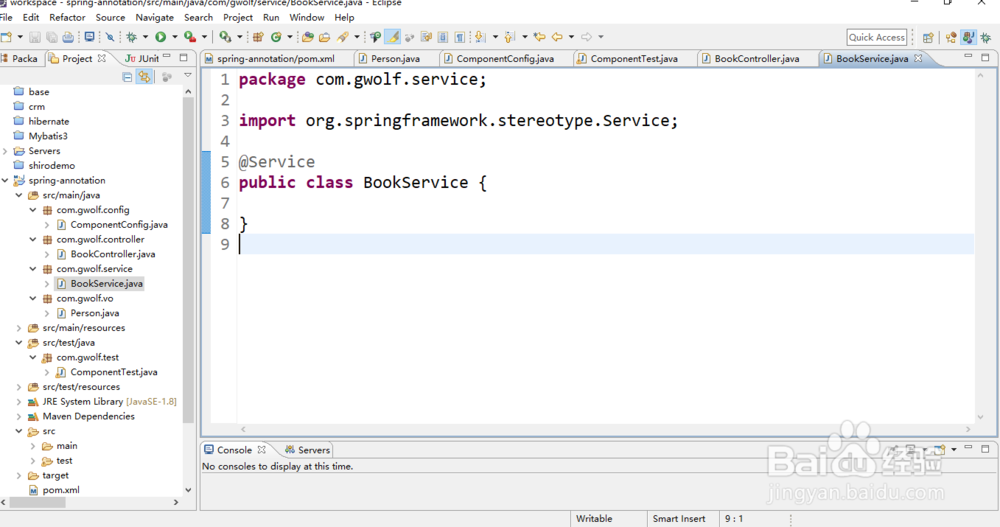Expand the Maven Dependencies node
Viewport: 1000px width, 527px height.
click(x=18, y=417)
